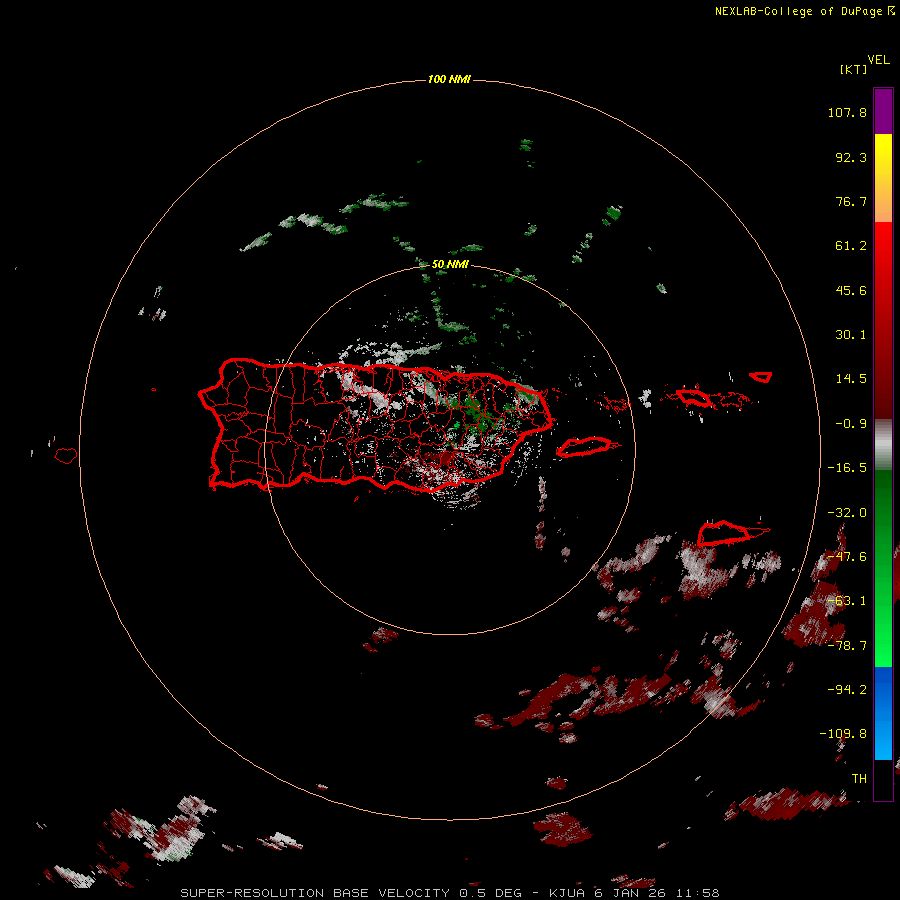Click the 61.2 legend value
Screen dimensions: 900x900
coord(851,246)
